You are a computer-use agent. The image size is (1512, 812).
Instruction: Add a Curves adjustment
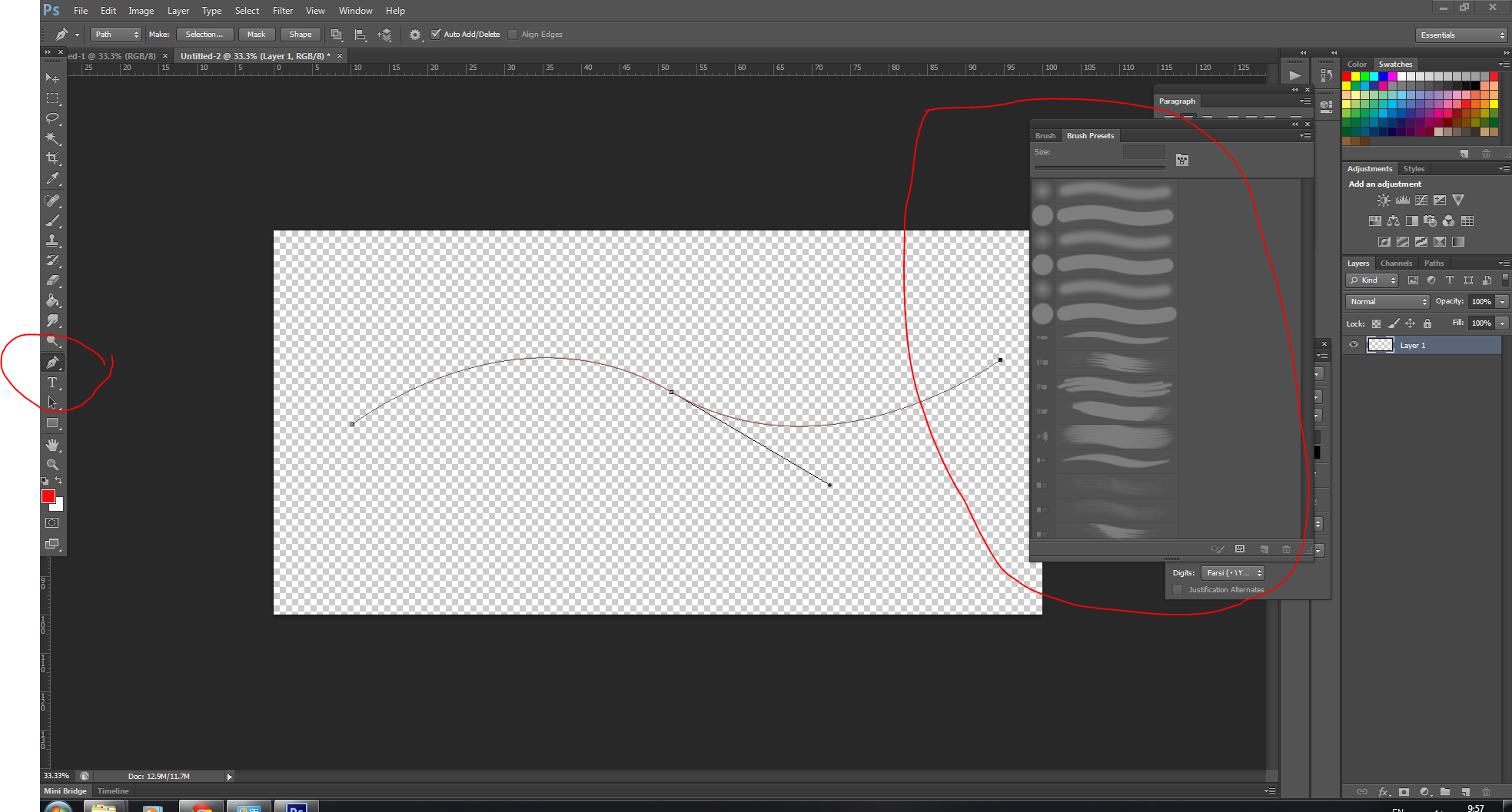tap(1421, 201)
